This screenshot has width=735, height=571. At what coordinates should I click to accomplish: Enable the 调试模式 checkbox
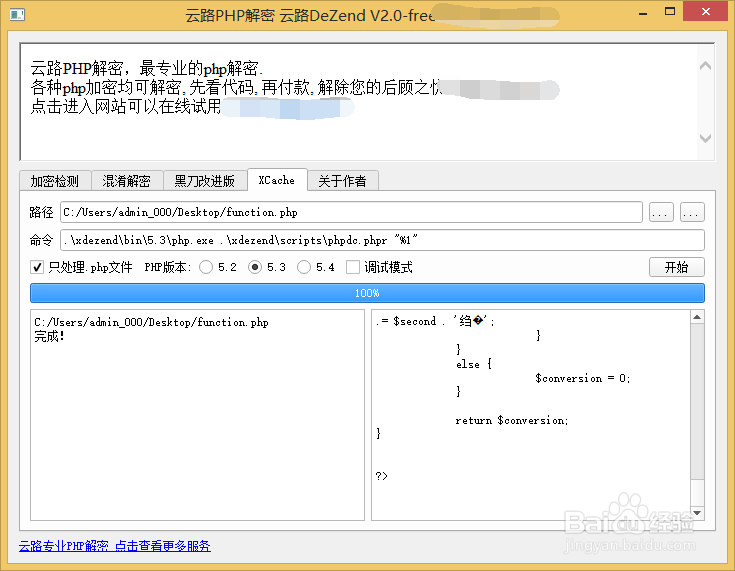(x=352, y=267)
